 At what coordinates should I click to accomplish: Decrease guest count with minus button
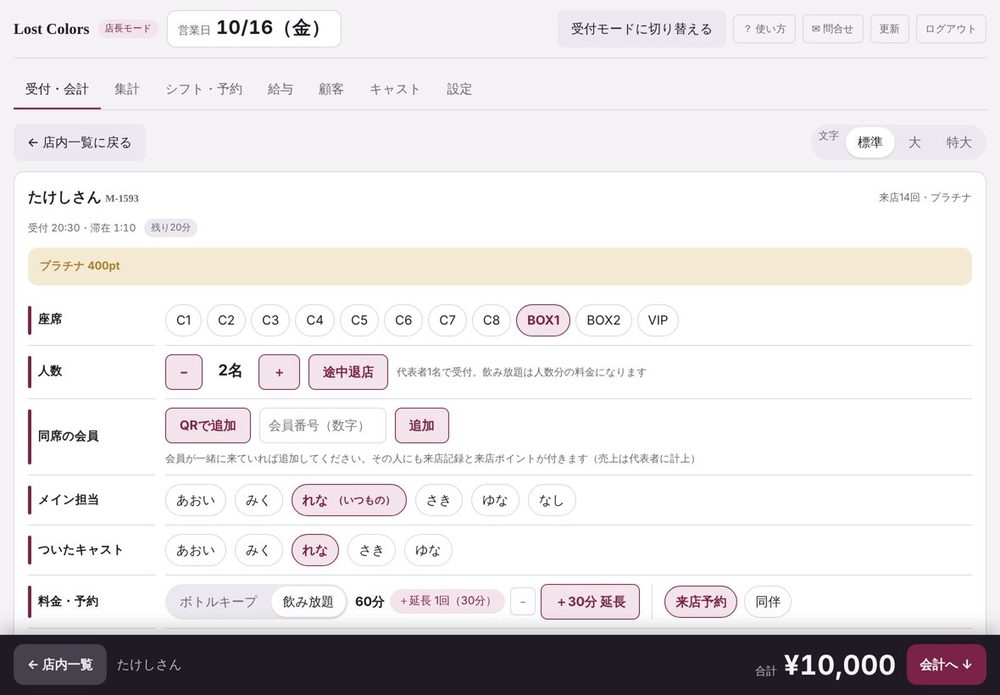click(184, 372)
